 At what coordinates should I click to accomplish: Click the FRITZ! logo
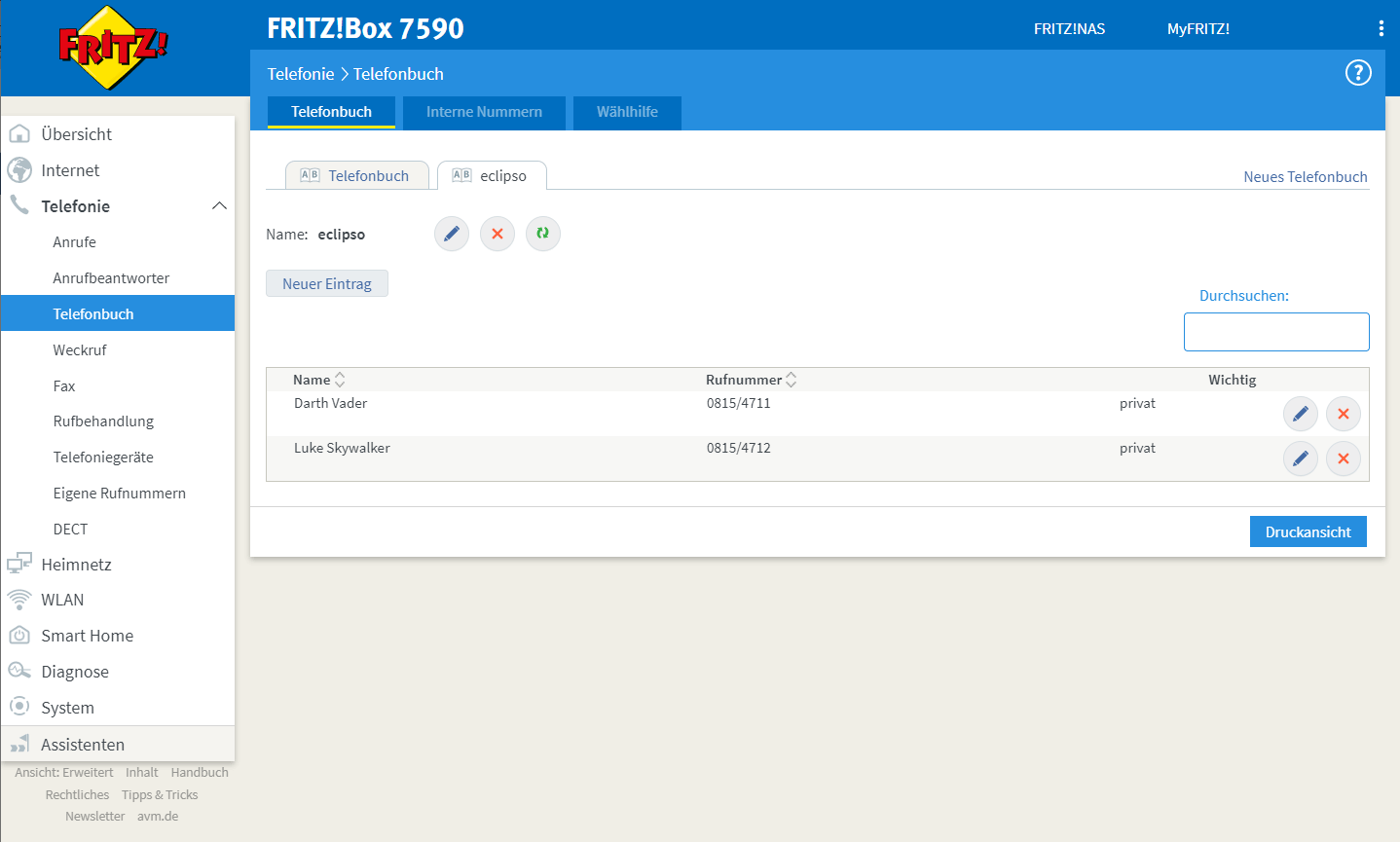click(114, 48)
